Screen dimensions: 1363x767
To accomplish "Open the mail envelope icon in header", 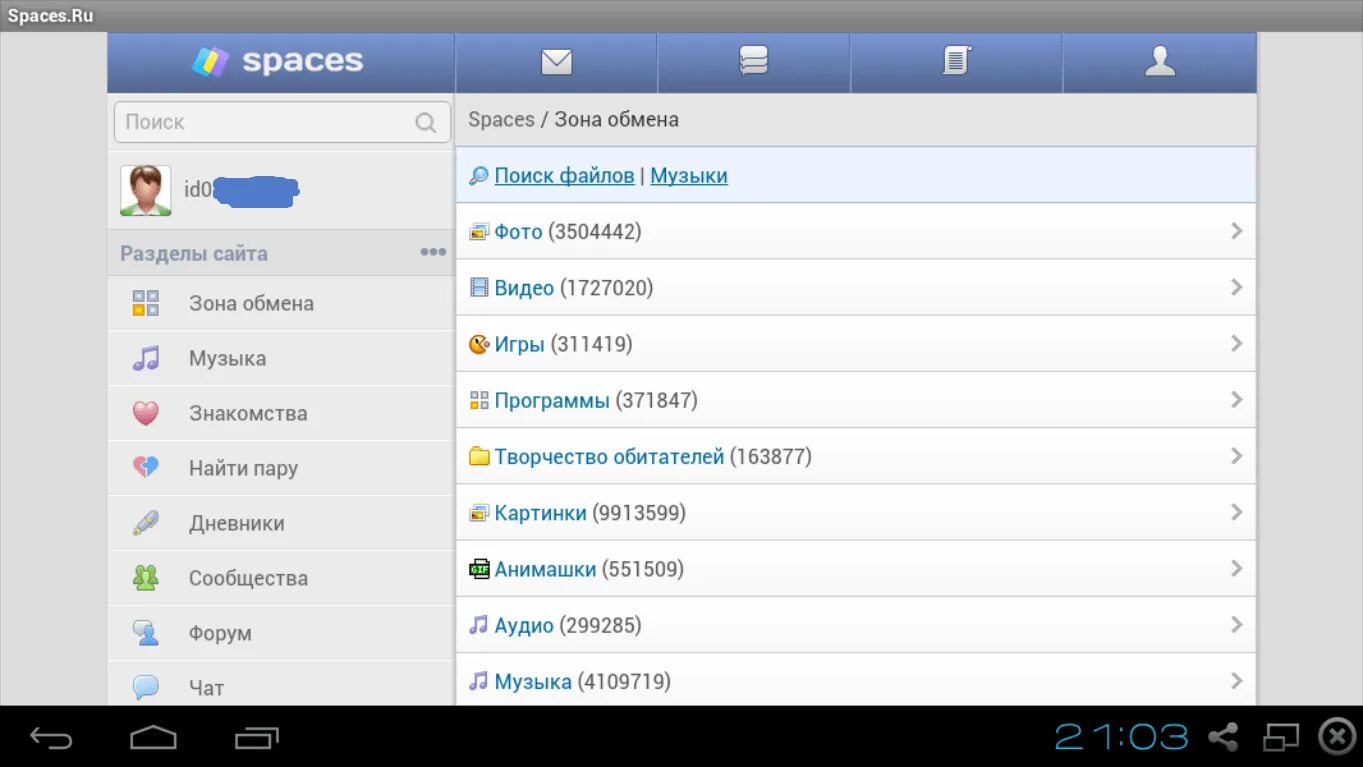I will [x=556, y=62].
